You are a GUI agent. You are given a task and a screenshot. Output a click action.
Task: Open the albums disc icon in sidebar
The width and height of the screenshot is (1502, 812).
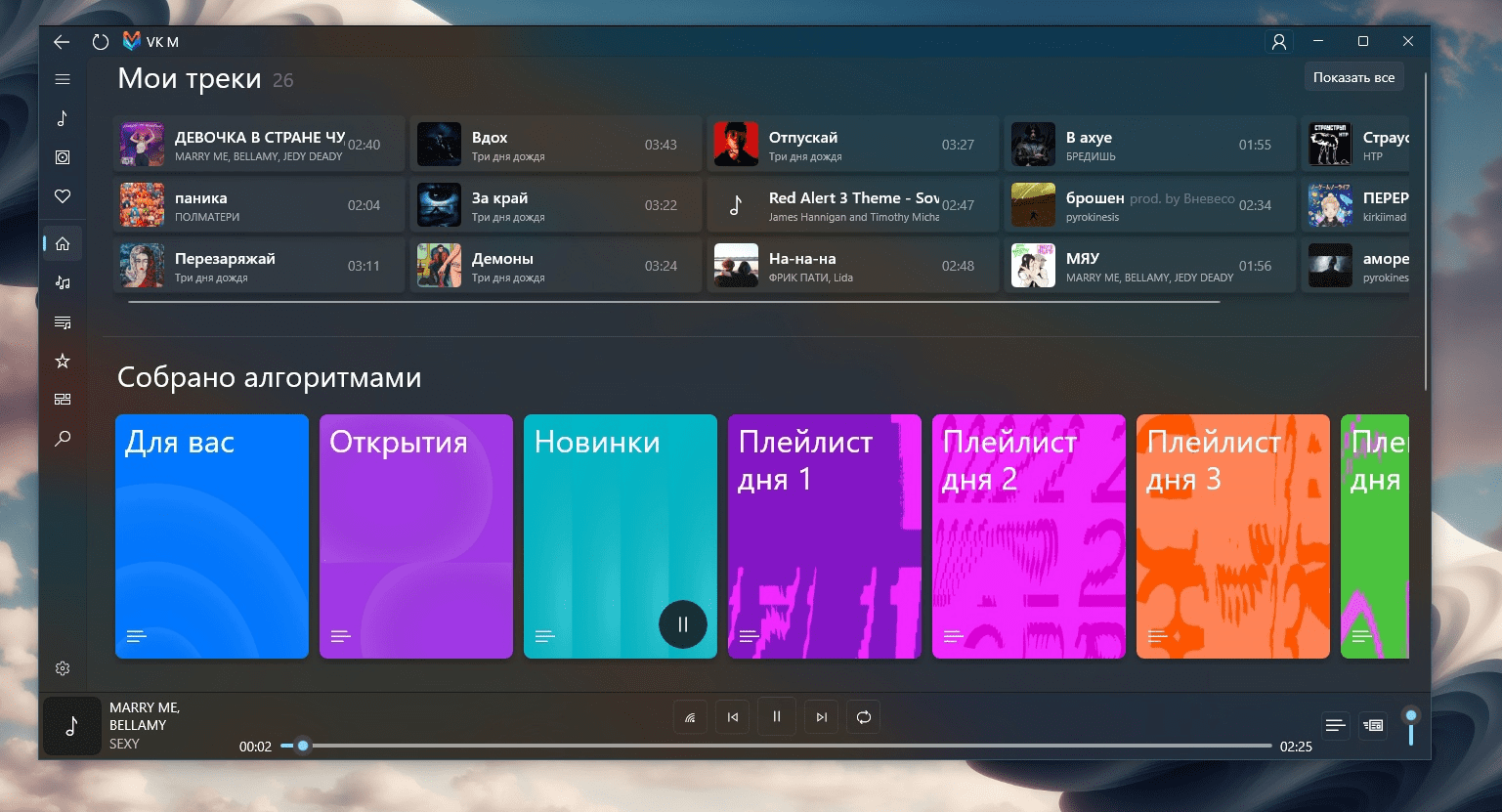(x=63, y=157)
